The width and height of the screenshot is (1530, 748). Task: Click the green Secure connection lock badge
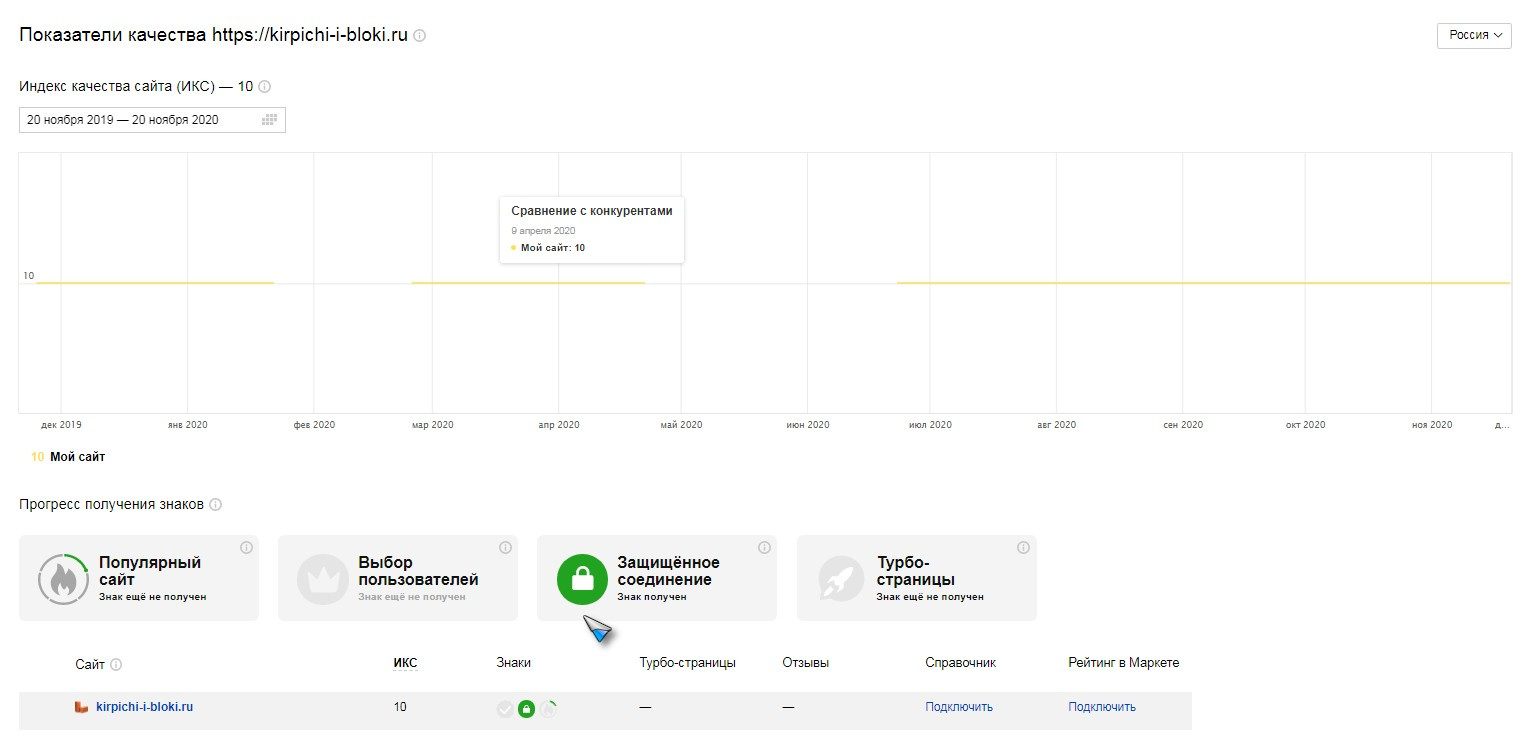(582, 579)
